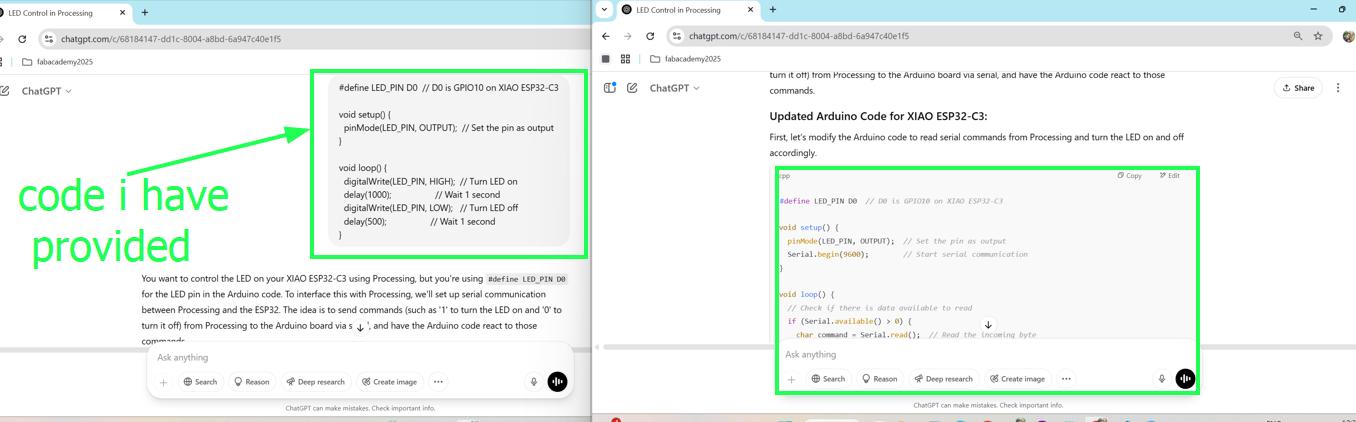Click the right window address bar URL
This screenshot has height=422, width=1356.
pyautogui.click(x=799, y=36)
